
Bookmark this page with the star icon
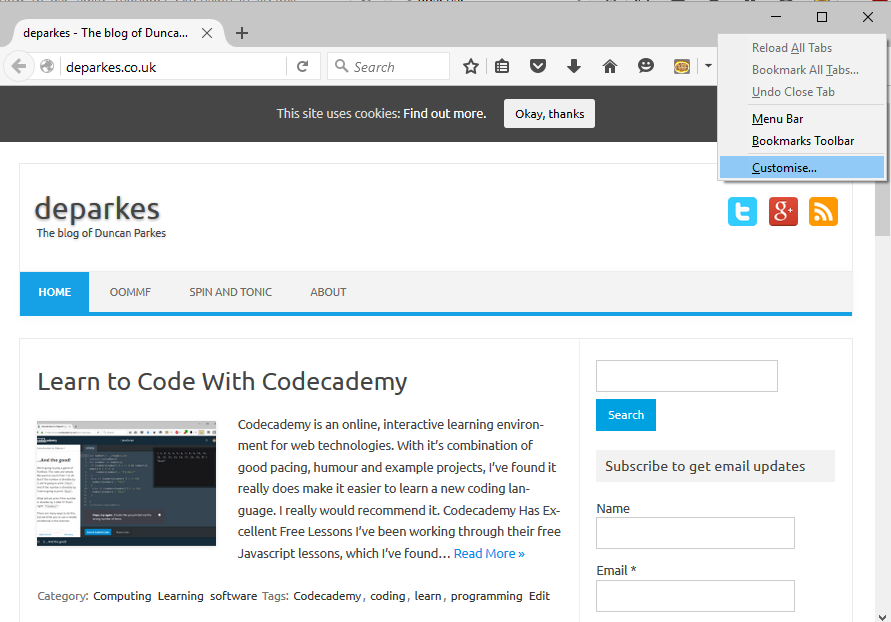pyautogui.click(x=470, y=66)
